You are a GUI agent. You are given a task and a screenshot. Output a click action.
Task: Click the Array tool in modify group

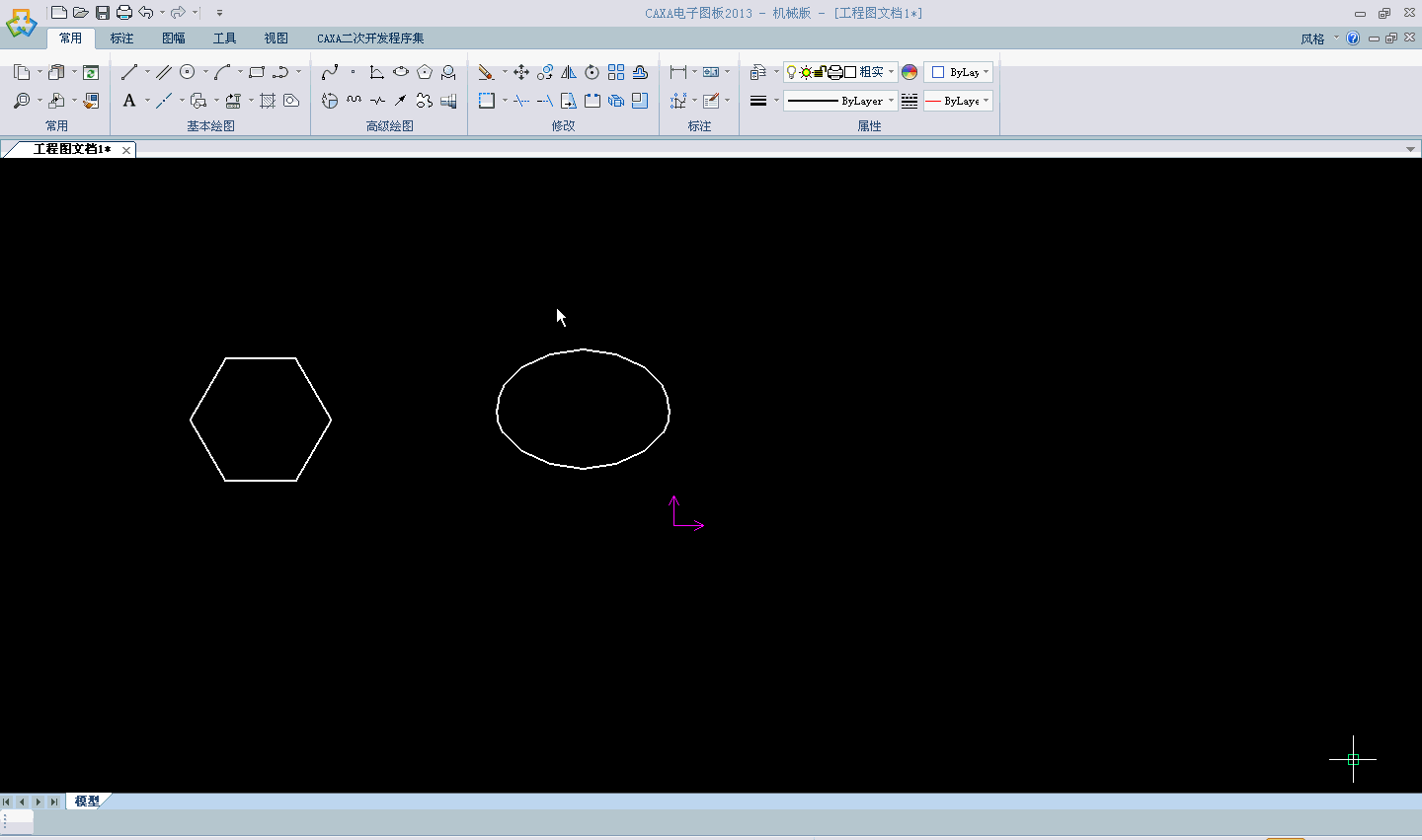click(616, 72)
